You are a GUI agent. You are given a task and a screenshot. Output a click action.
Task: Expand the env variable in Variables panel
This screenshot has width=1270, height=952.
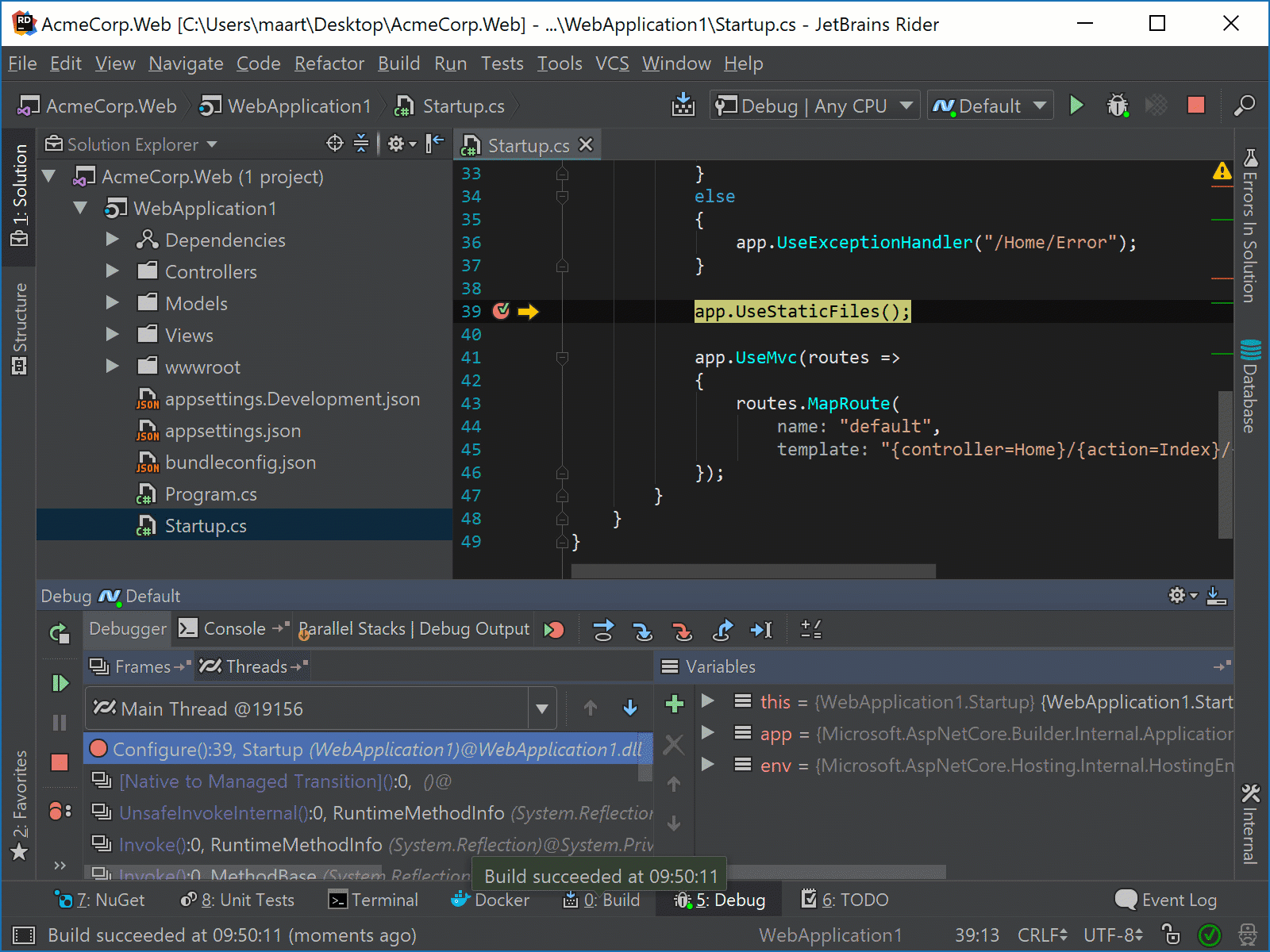[x=707, y=765]
